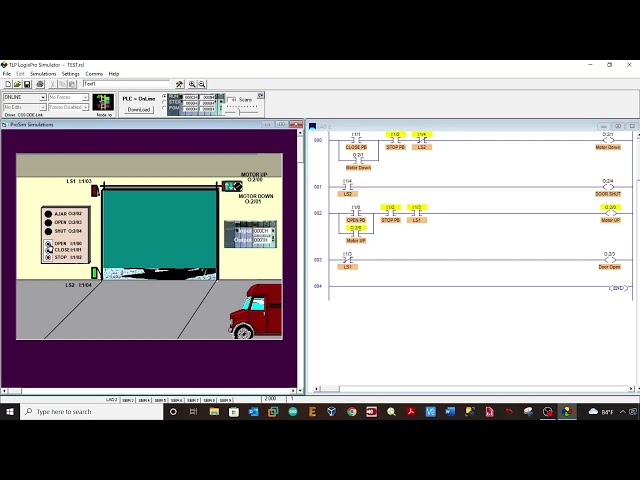Click the Test1 program name field

pos(126,84)
